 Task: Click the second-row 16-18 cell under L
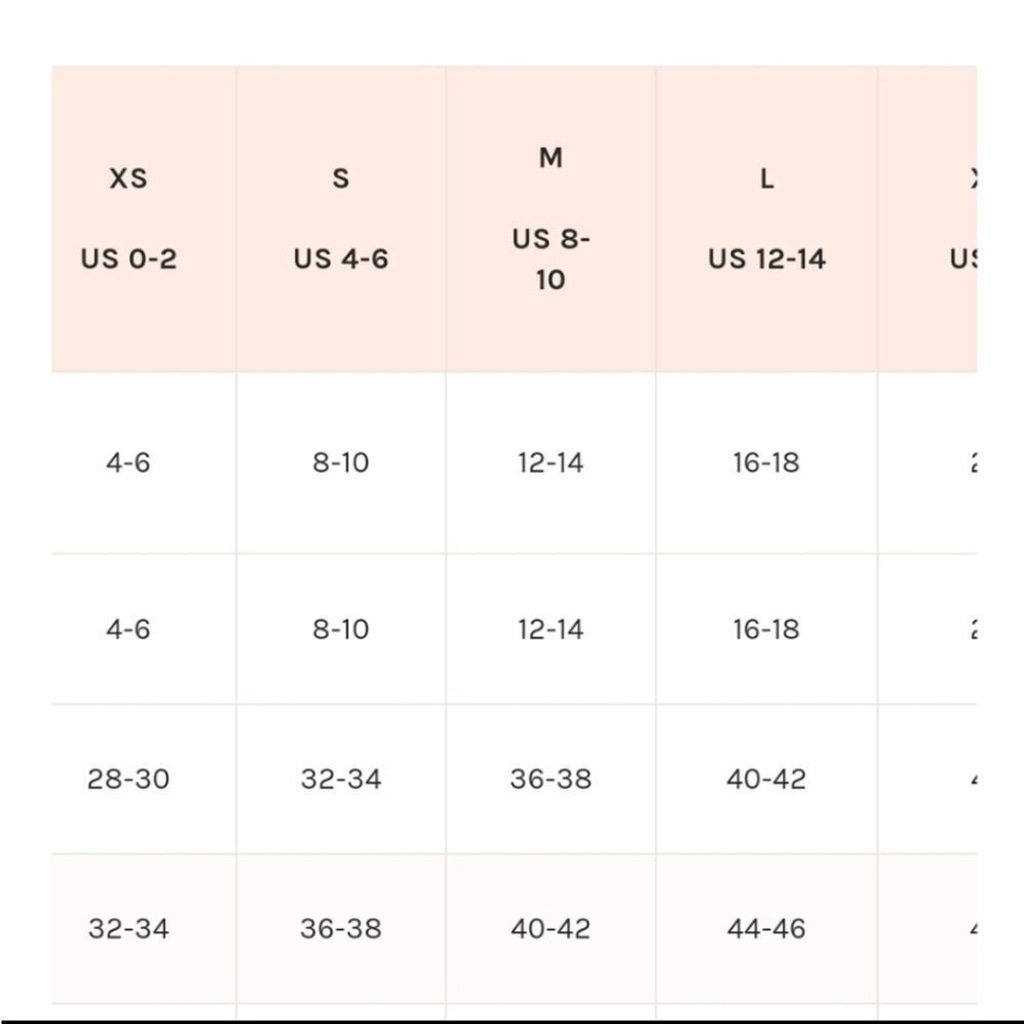pos(767,630)
